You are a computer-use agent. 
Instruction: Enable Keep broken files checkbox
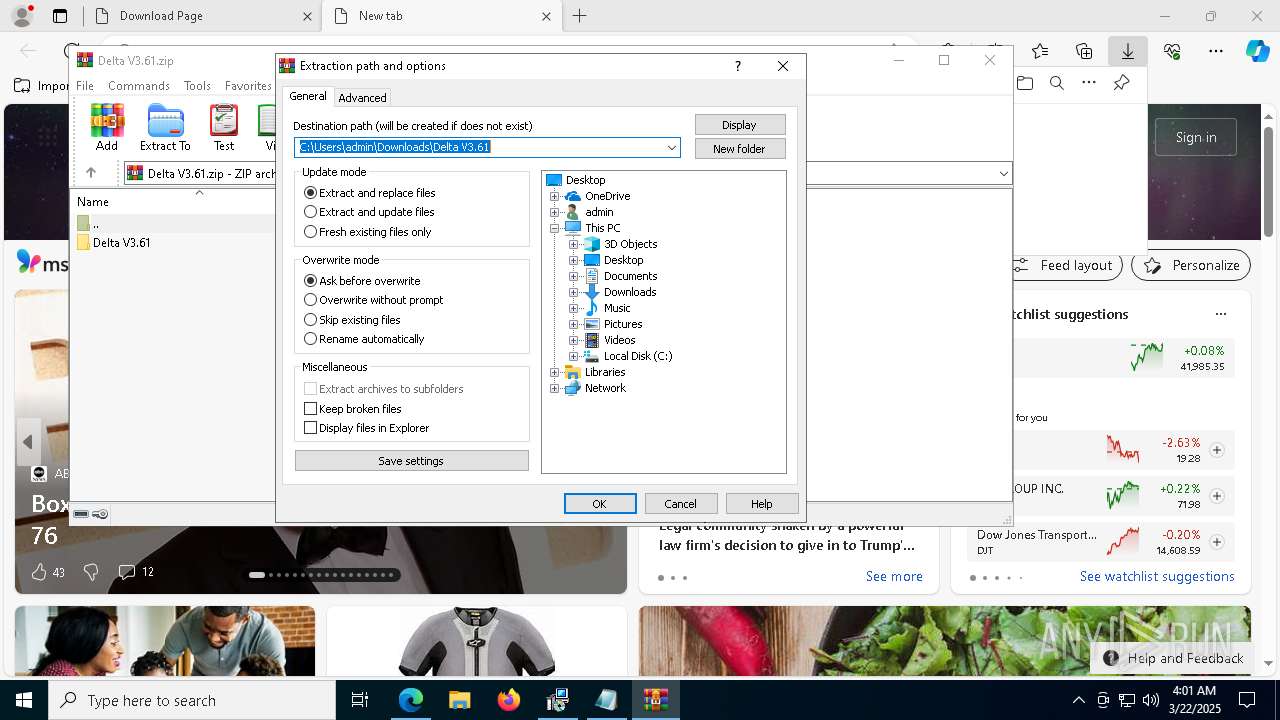(310, 409)
